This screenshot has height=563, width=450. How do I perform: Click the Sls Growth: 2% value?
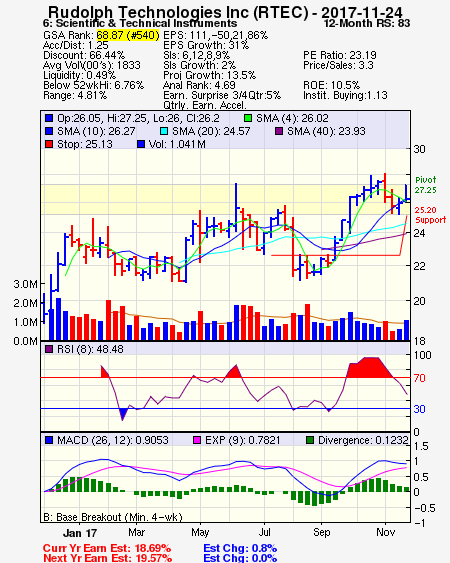coord(199,65)
